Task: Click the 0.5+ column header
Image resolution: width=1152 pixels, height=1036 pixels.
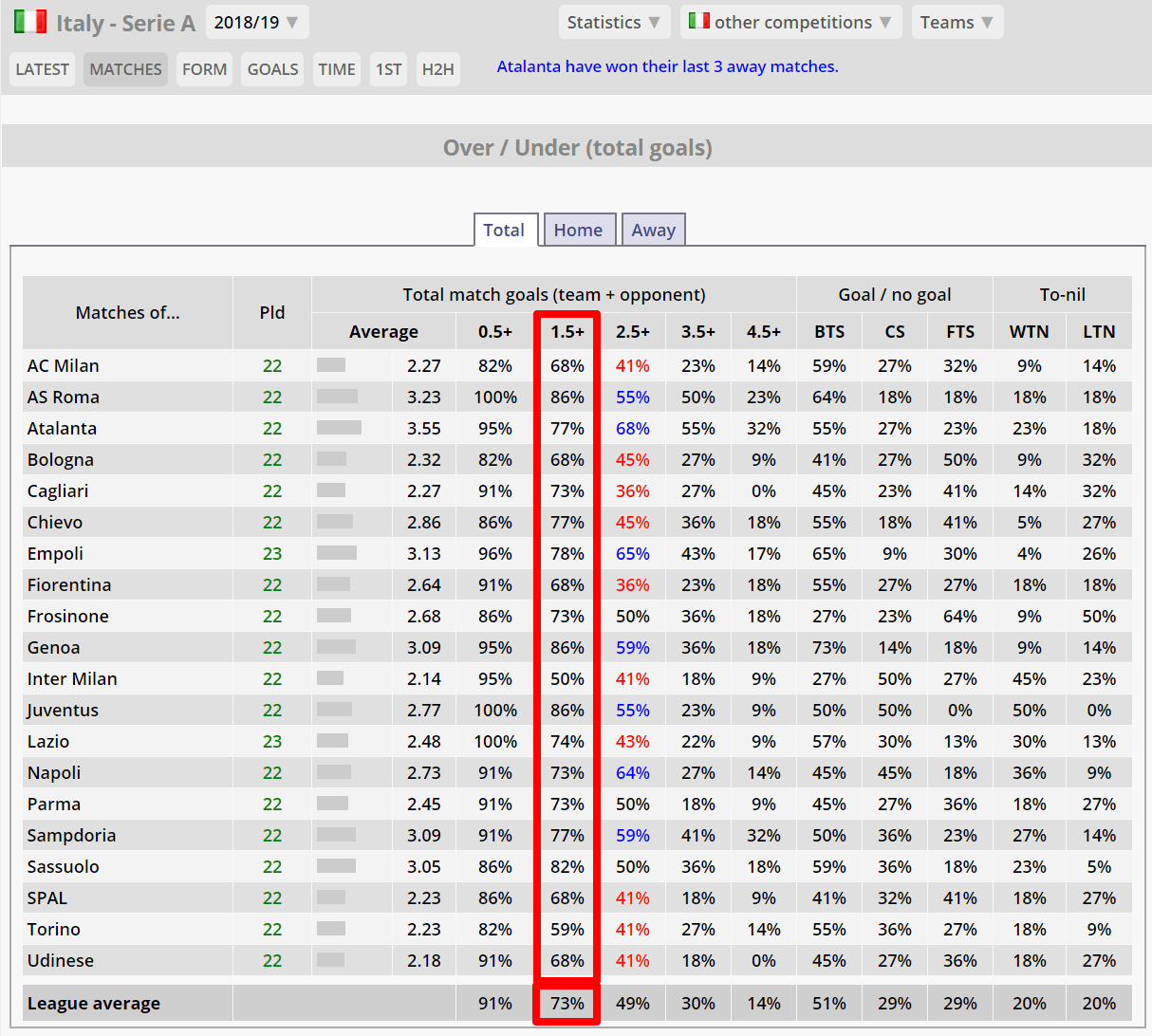Action: pyautogui.click(x=495, y=331)
